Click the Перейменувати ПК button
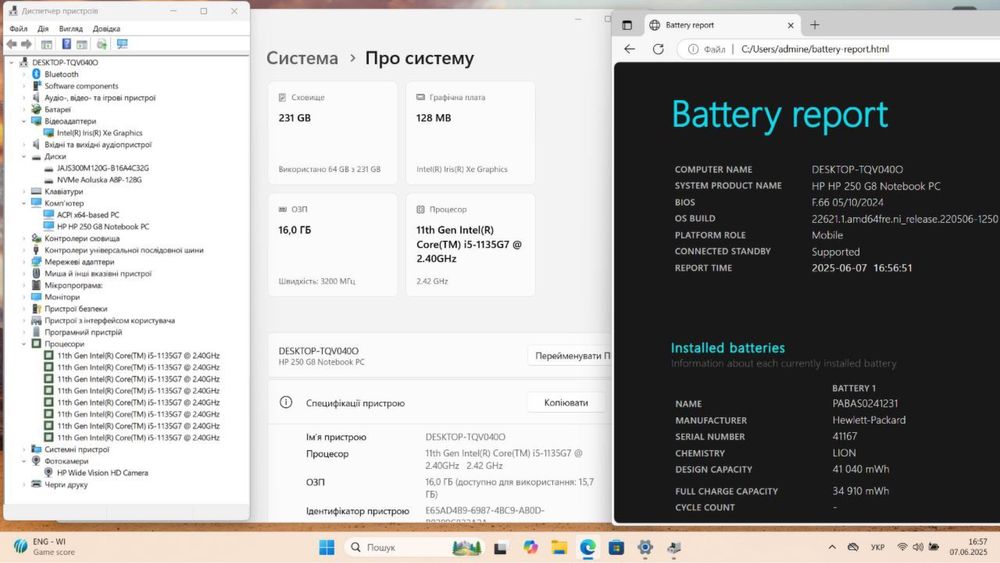The width and height of the screenshot is (1000, 563). coord(570,356)
